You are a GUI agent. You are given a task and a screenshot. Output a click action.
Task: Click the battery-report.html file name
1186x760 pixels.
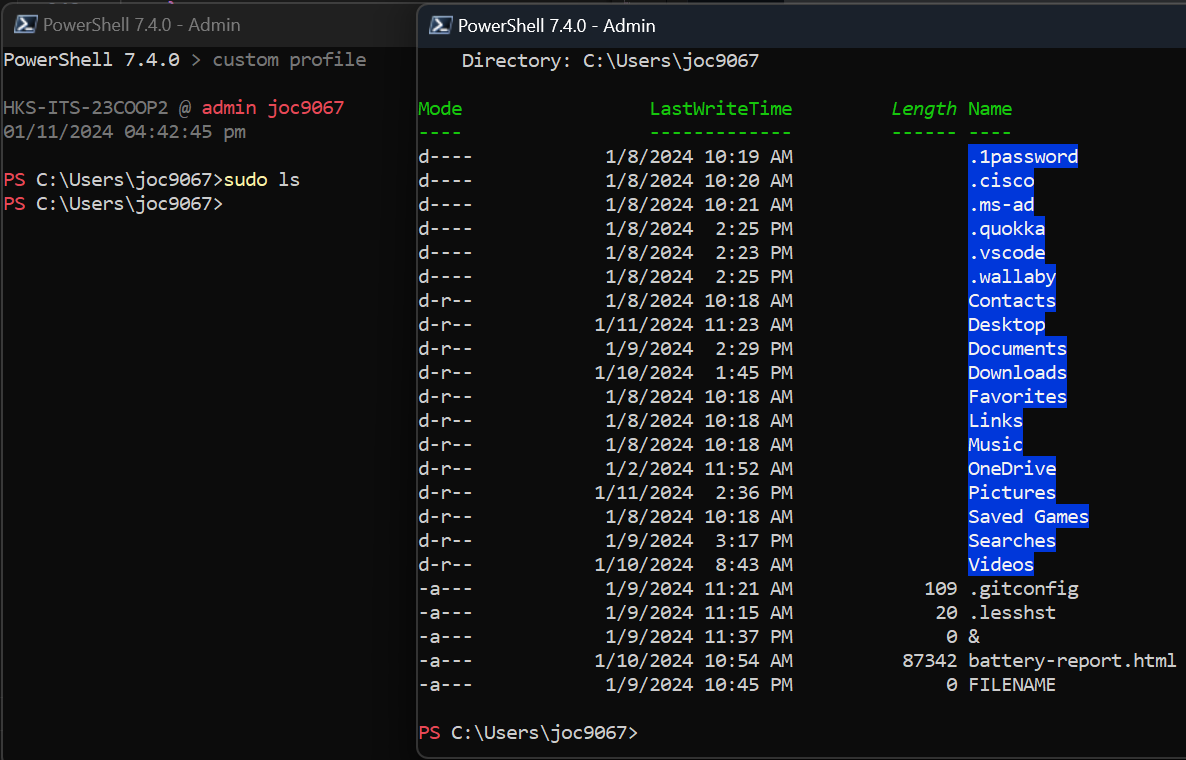pos(1071,661)
